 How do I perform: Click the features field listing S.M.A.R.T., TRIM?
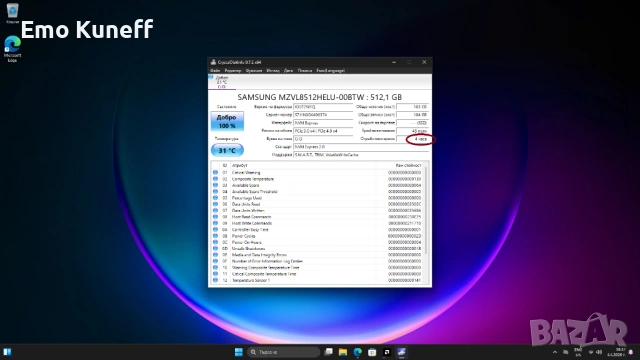point(361,155)
